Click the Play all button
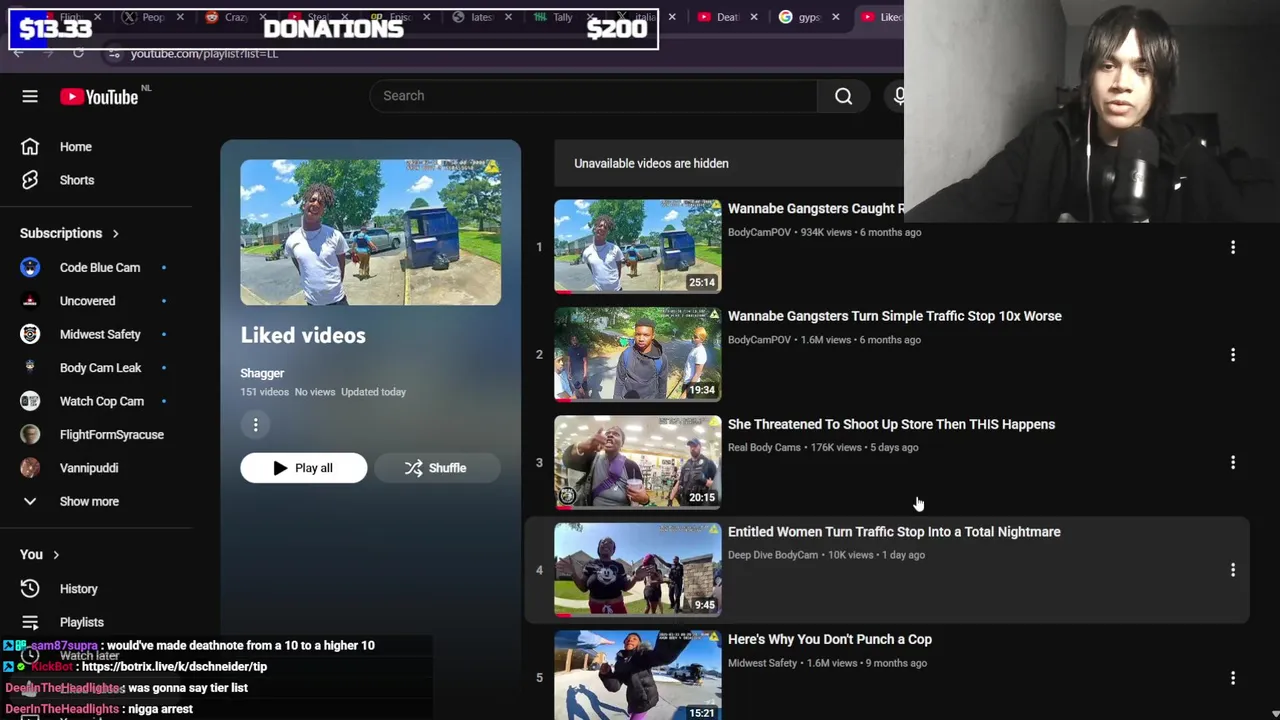The image size is (1280, 720). click(304, 468)
